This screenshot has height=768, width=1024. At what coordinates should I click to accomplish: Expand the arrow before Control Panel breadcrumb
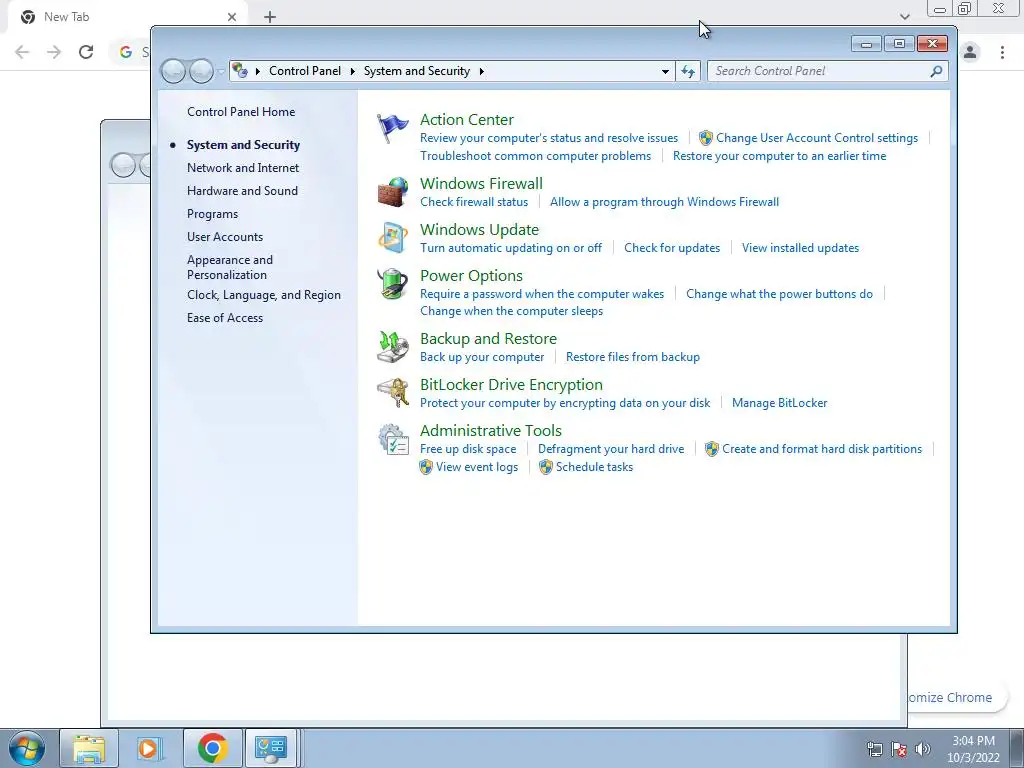258,71
